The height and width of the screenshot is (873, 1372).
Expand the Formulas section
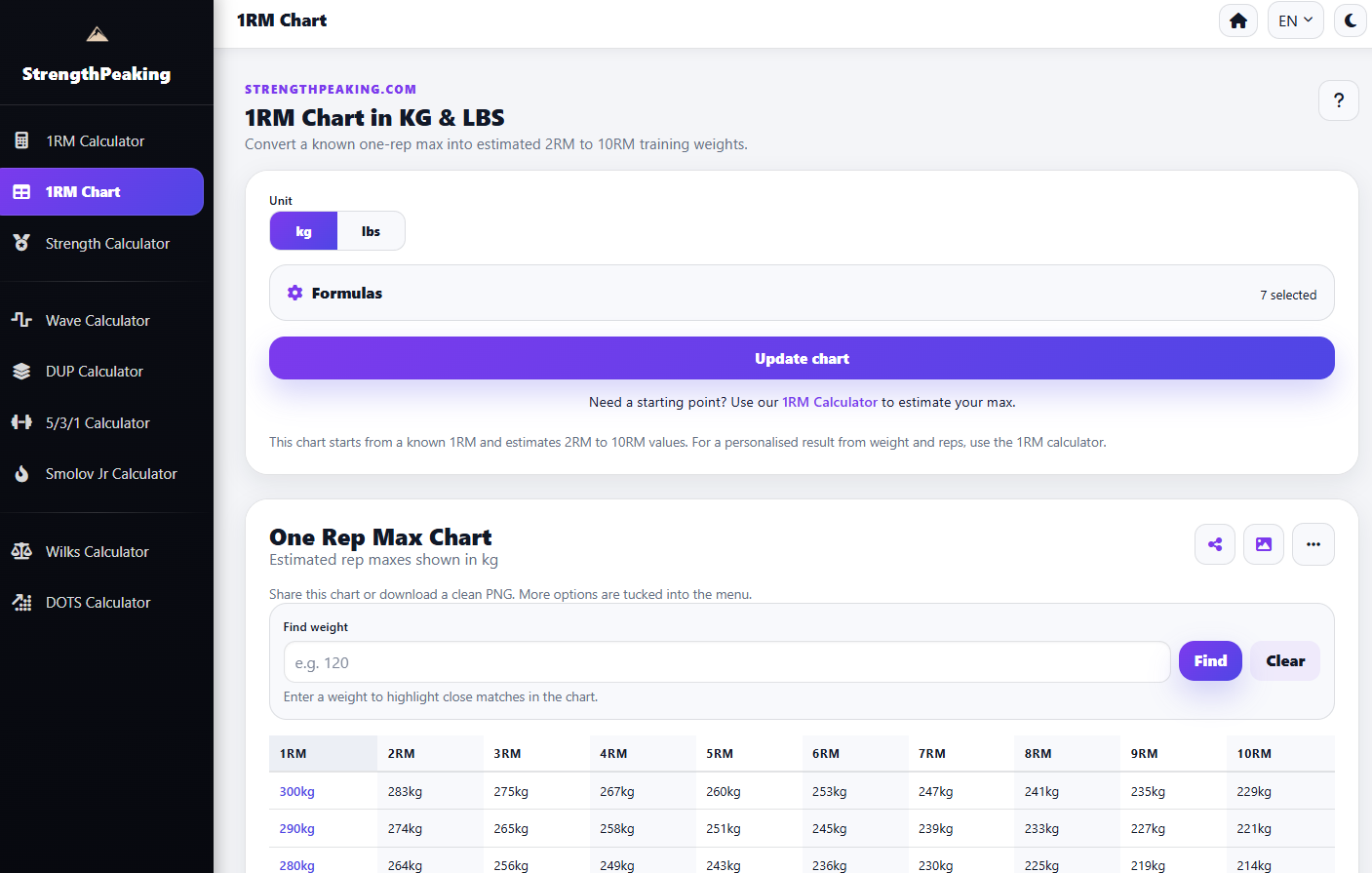pyautogui.click(x=802, y=293)
